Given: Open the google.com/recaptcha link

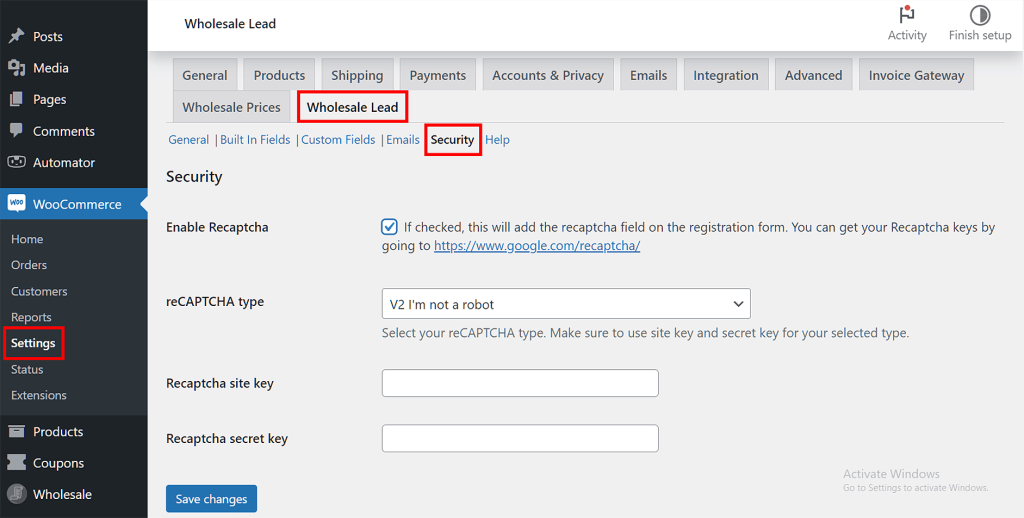Looking at the screenshot, I should click(x=537, y=246).
